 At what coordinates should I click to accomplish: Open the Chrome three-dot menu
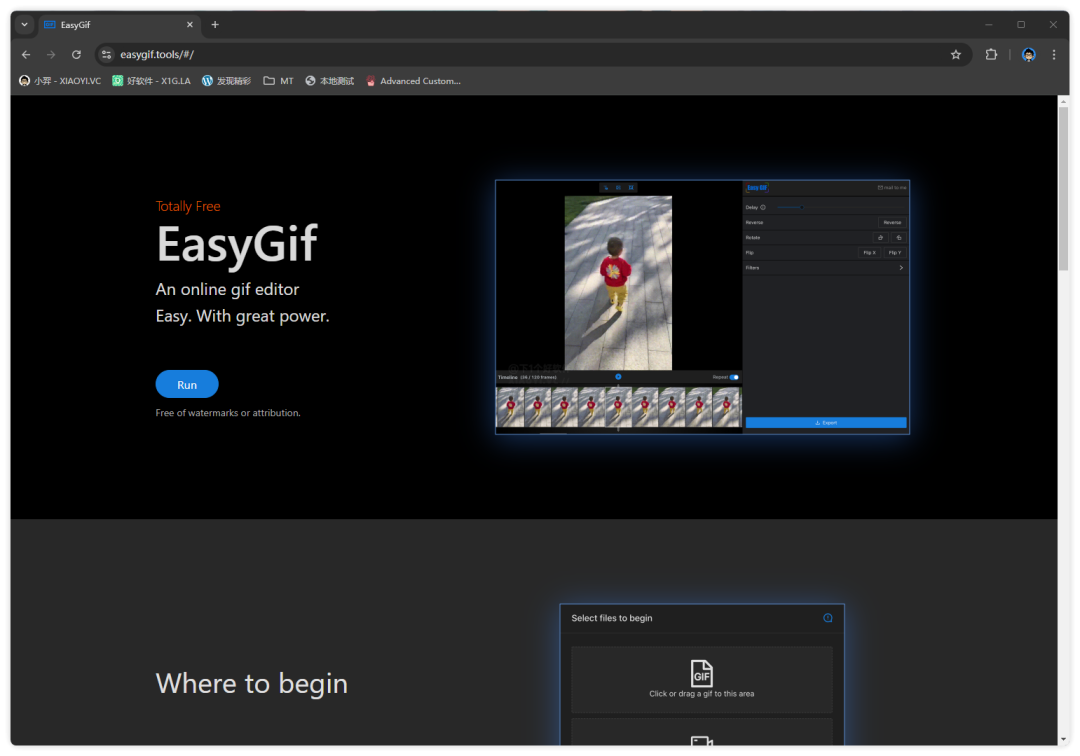(x=1054, y=55)
